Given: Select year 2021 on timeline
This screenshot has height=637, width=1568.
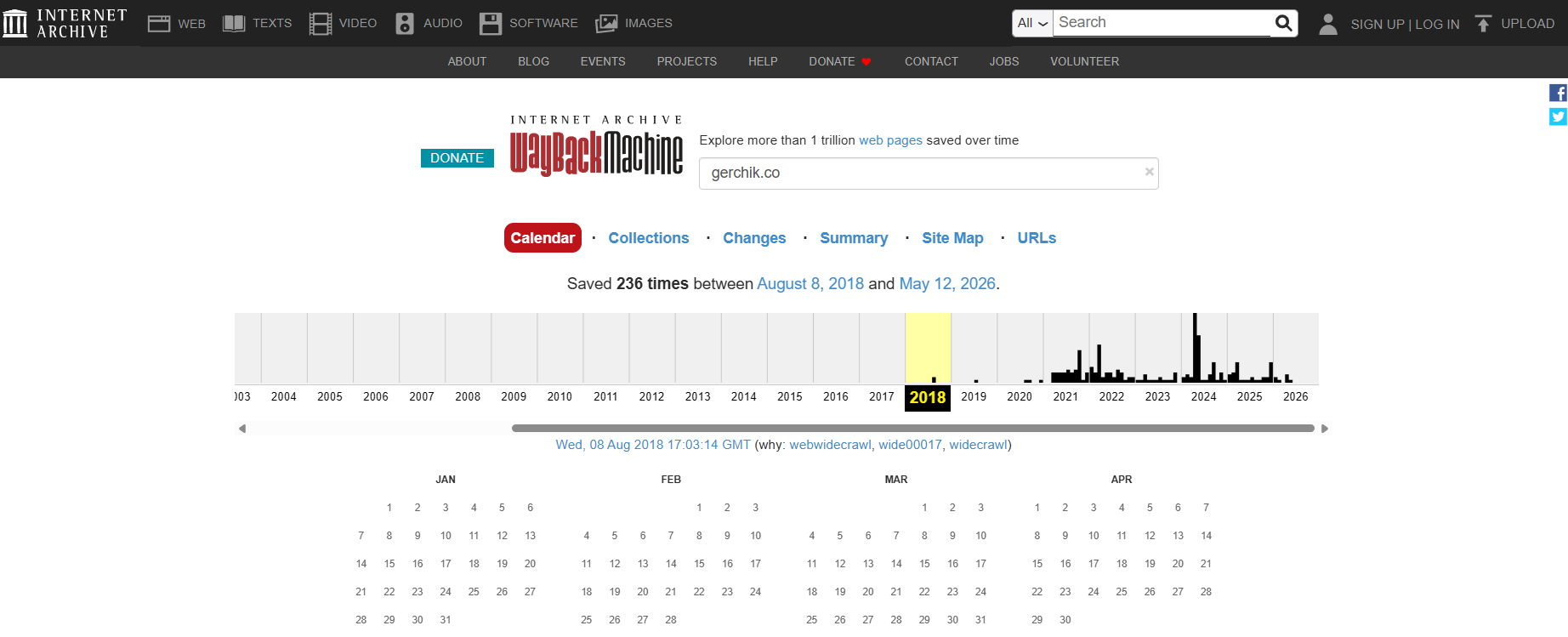Looking at the screenshot, I should click(x=1065, y=396).
